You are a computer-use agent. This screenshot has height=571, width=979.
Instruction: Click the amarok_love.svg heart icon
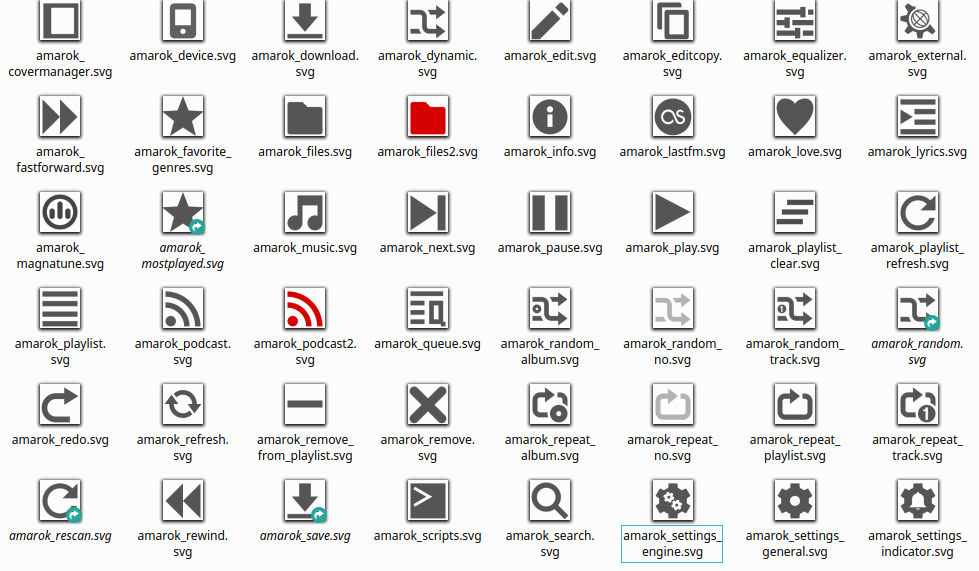coord(794,117)
